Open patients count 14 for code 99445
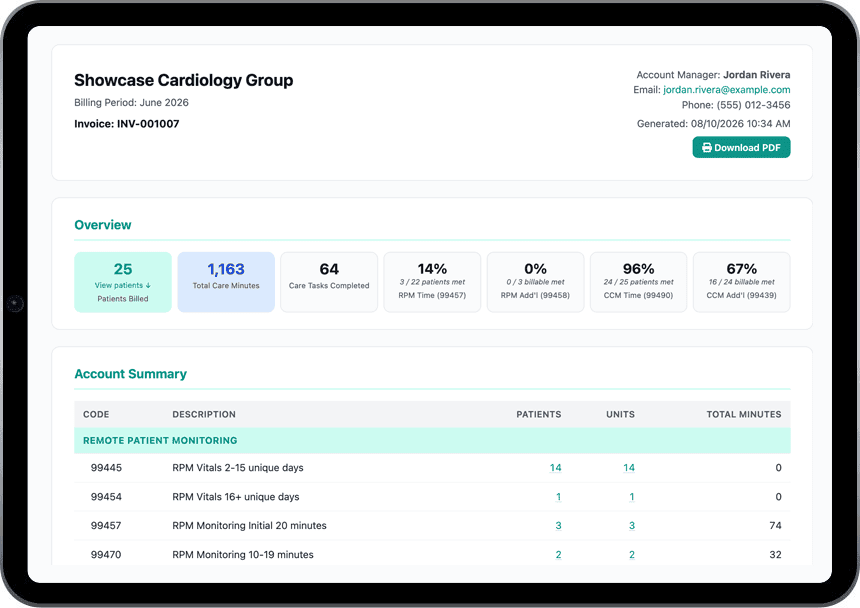Image resolution: width=860 pixels, height=608 pixels. tap(555, 468)
